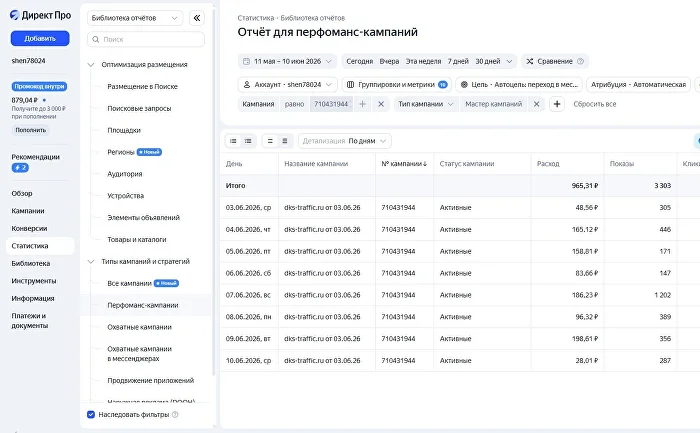
Task: Select dense row density icon
Action: coord(285,141)
